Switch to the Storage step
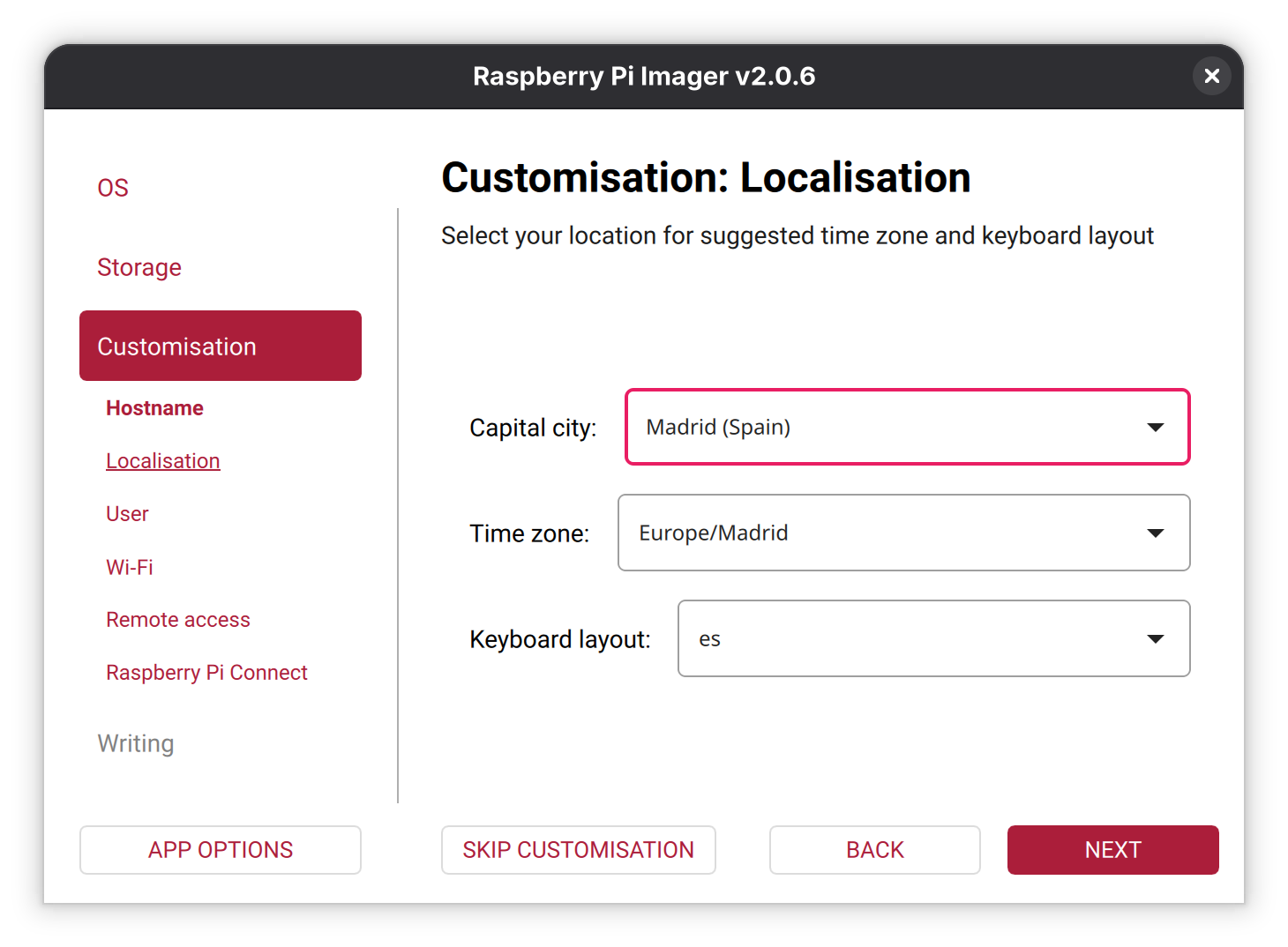This screenshot has height=947, width=1288. [139, 267]
